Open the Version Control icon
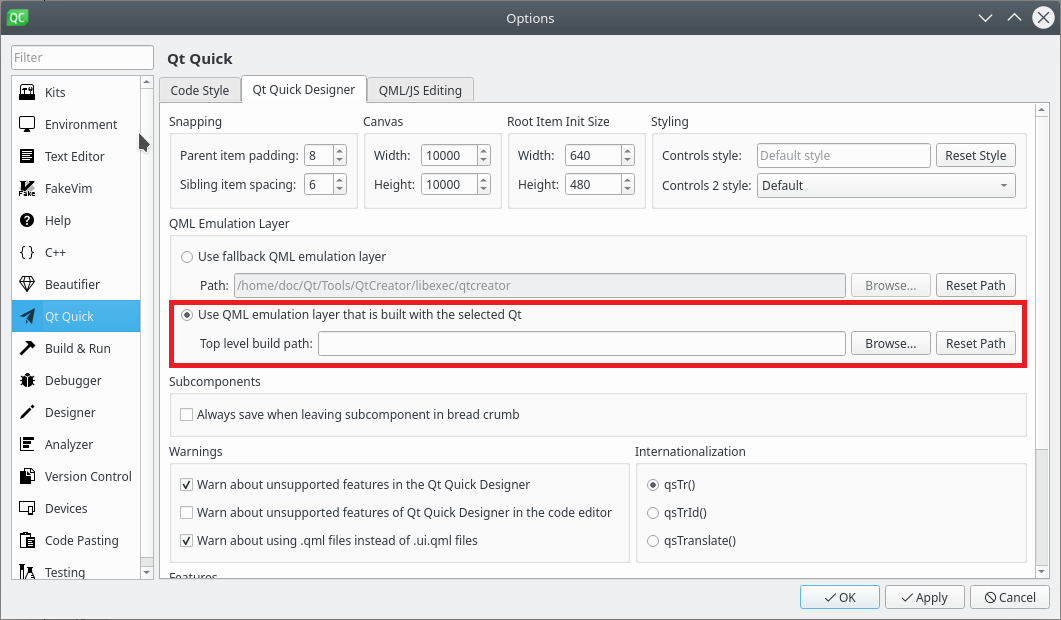The height and width of the screenshot is (620, 1061). pos(27,476)
